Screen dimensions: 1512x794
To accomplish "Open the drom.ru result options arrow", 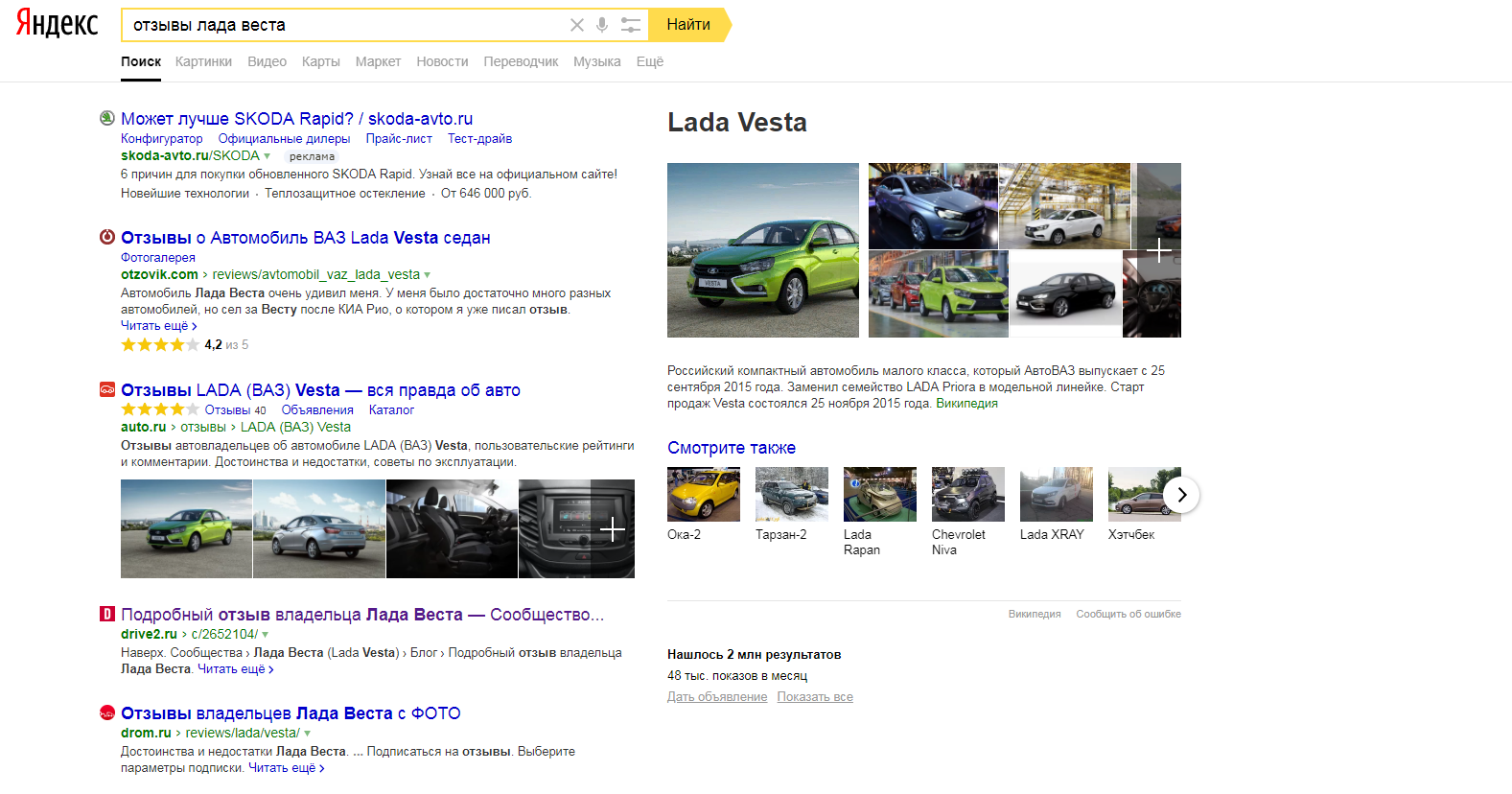I will pyautogui.click(x=308, y=734).
